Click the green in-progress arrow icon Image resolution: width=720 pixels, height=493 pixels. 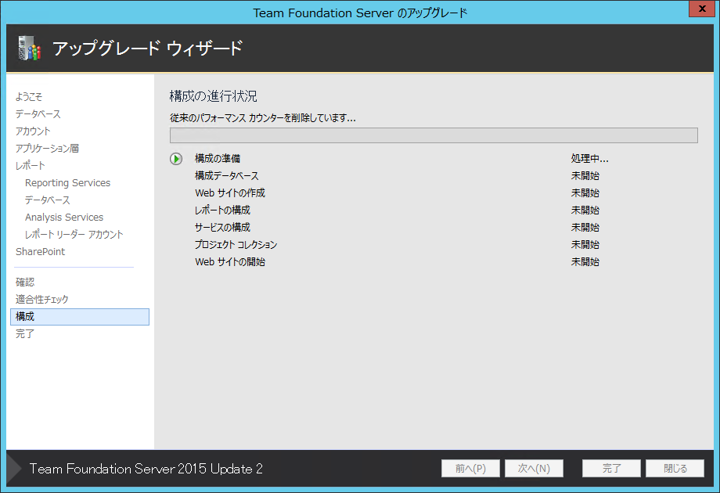click(176, 159)
